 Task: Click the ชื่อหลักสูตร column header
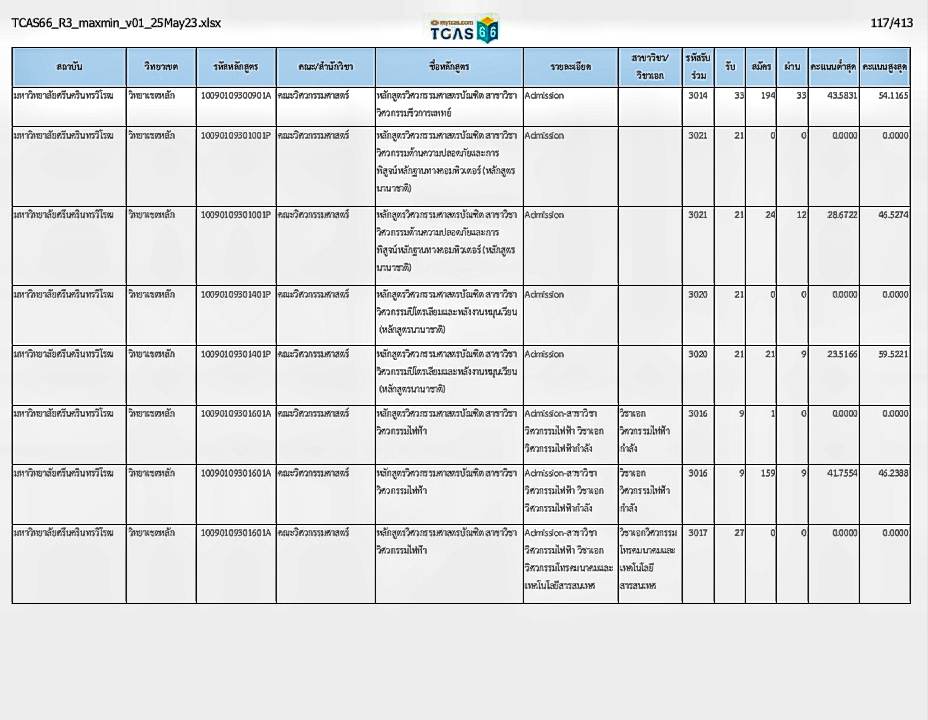448,67
